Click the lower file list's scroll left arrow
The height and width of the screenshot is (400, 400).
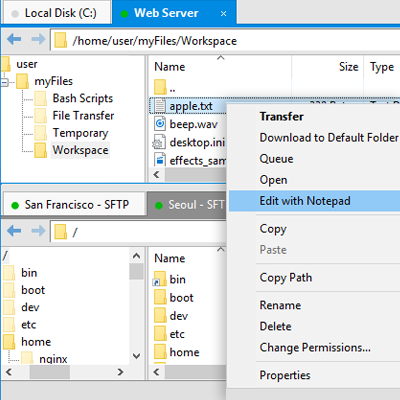pos(156,372)
